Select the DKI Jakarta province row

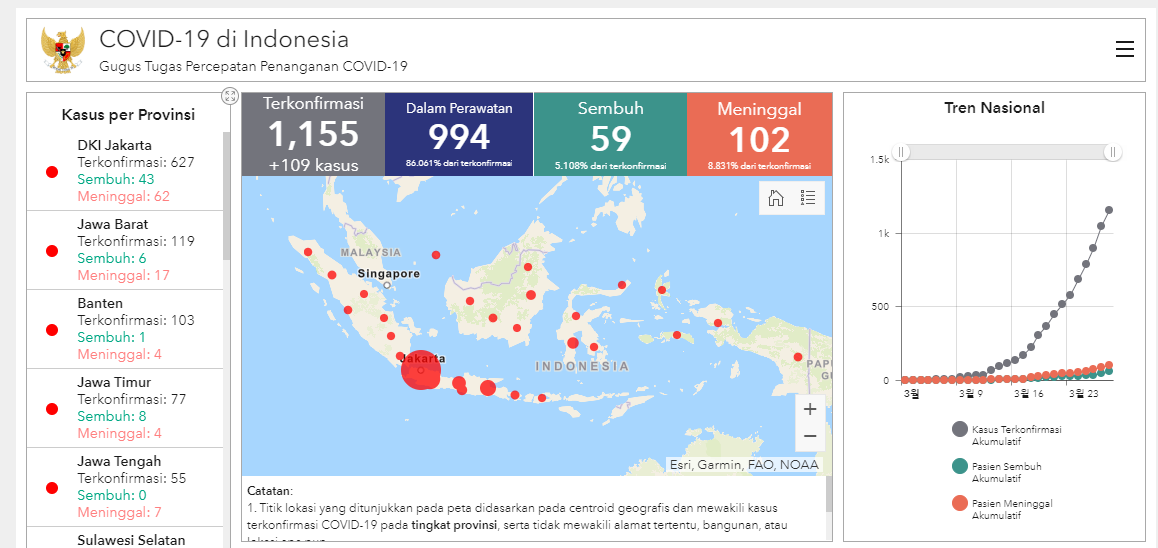pos(125,171)
